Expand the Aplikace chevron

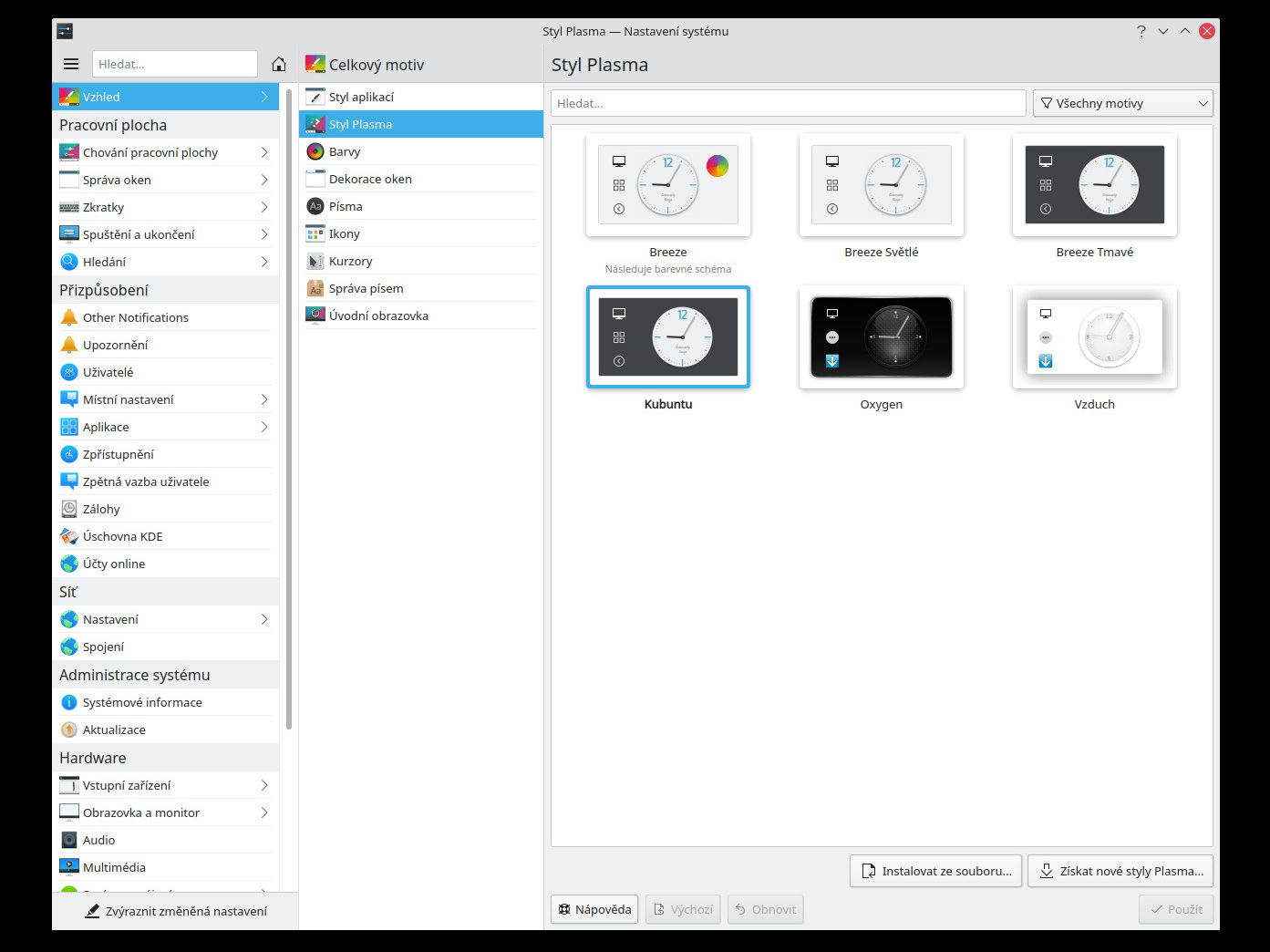pos(264,427)
